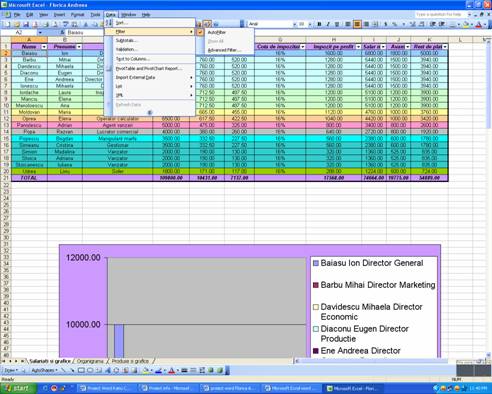Viewport: 492px width, 394px height.
Task: Click the Windows start button
Action: click(18, 388)
